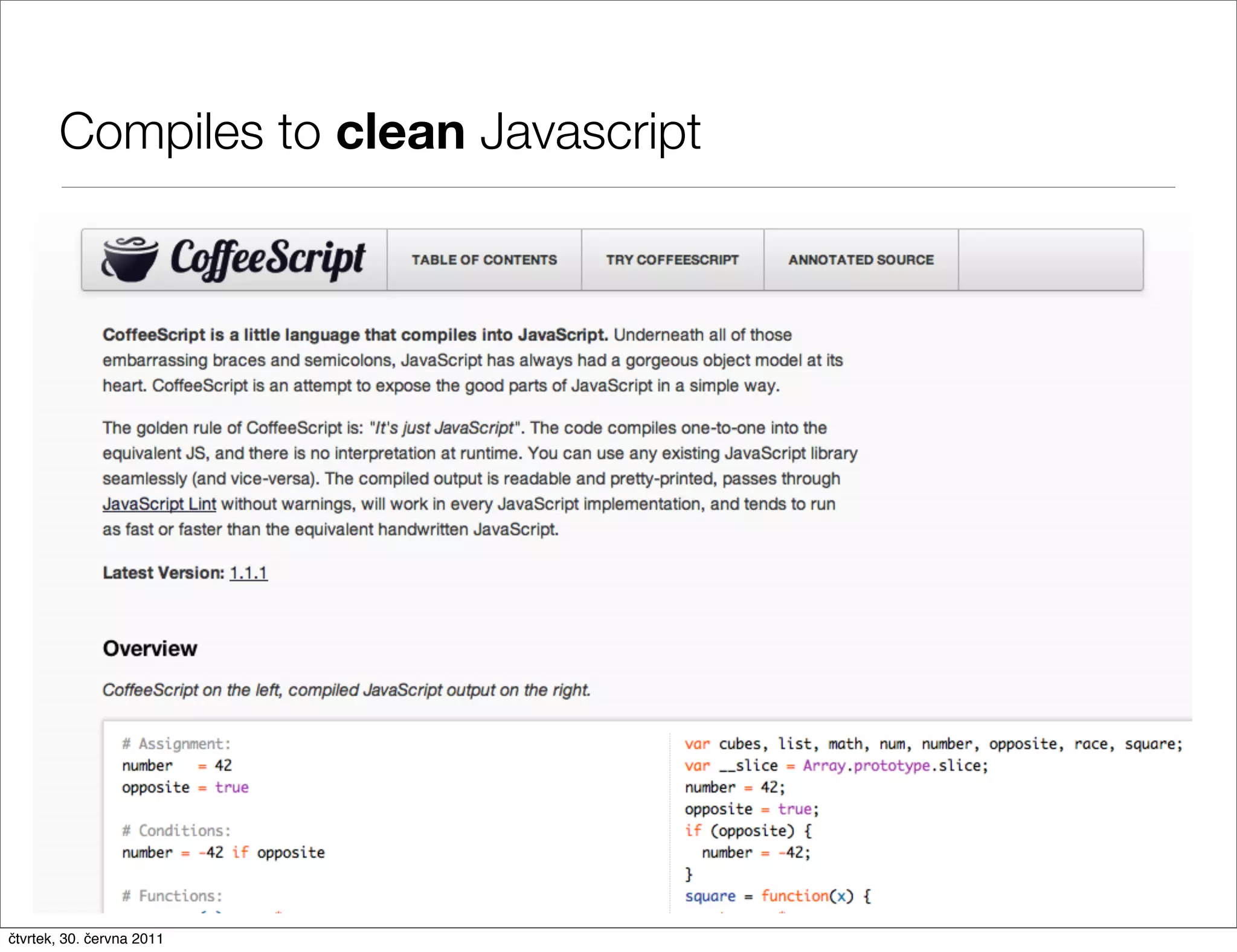The width and height of the screenshot is (1237, 952).
Task: Click the italic quote 'It's just JavaScript'
Action: (x=445, y=428)
